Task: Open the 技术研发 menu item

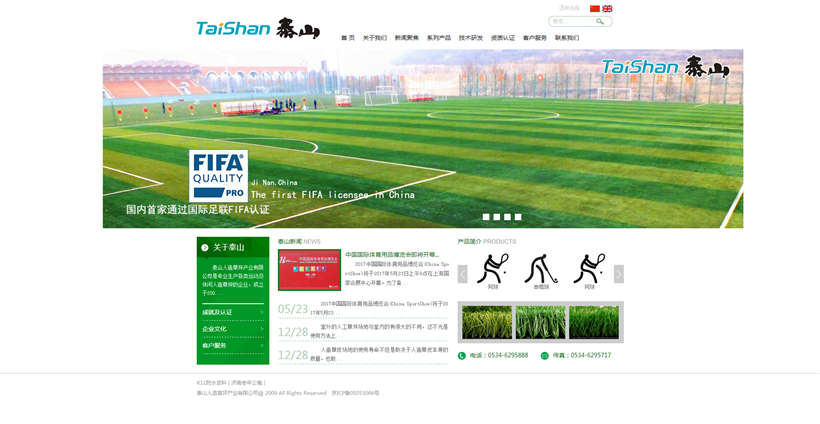Action: coord(471,38)
